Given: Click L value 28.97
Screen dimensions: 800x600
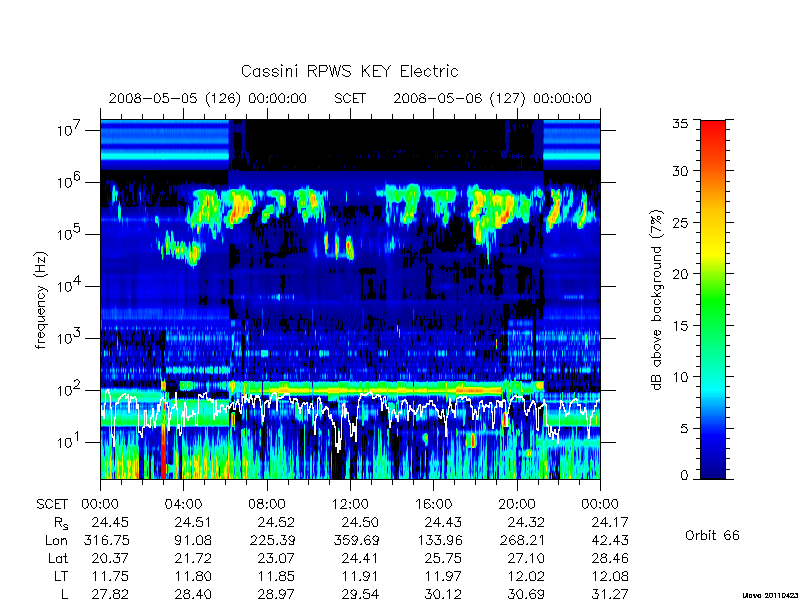Looking at the screenshot, I should (x=276, y=594).
